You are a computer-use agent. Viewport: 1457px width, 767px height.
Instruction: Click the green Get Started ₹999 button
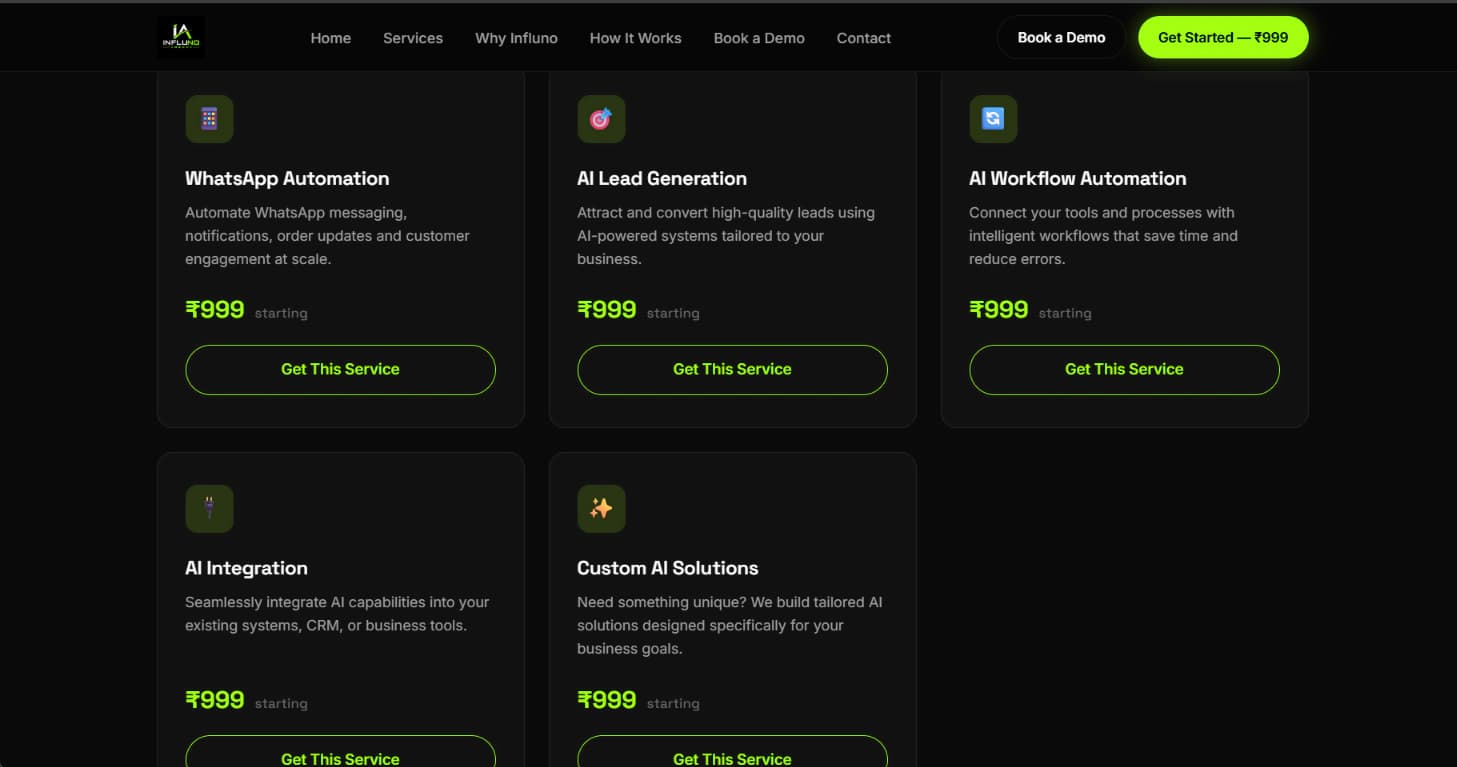coord(1223,37)
